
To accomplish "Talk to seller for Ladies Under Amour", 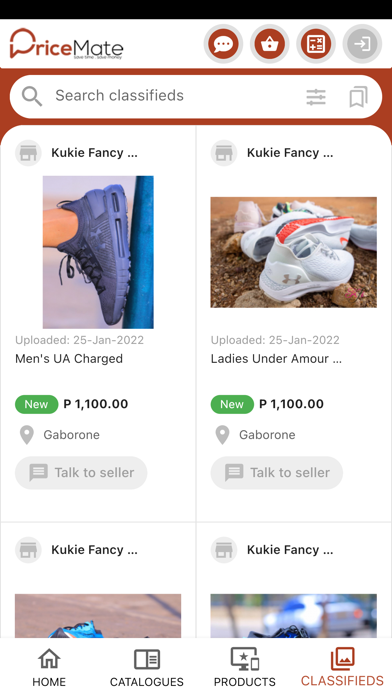I will [x=277, y=473].
